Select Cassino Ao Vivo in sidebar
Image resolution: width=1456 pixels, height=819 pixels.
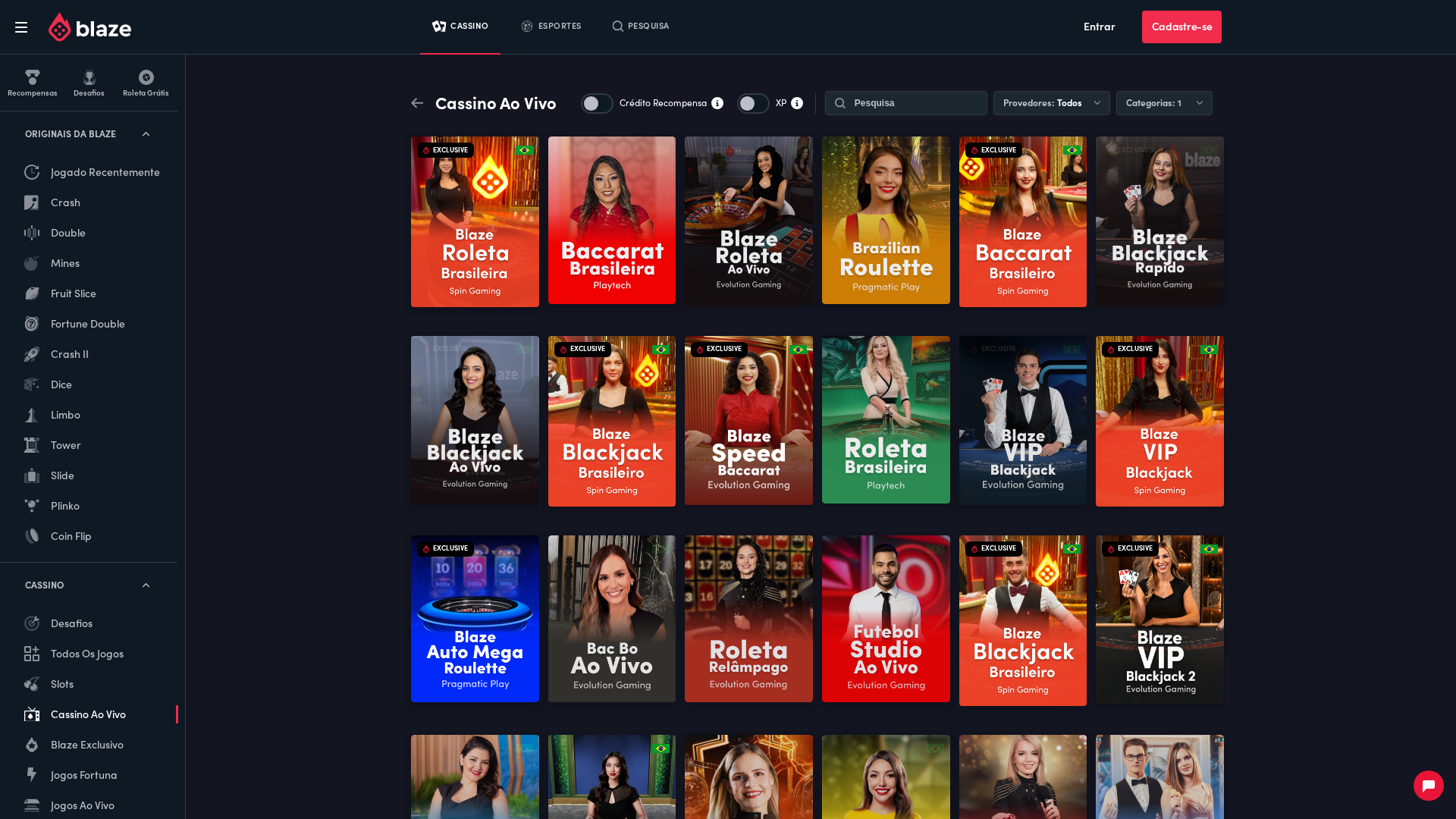[89, 714]
